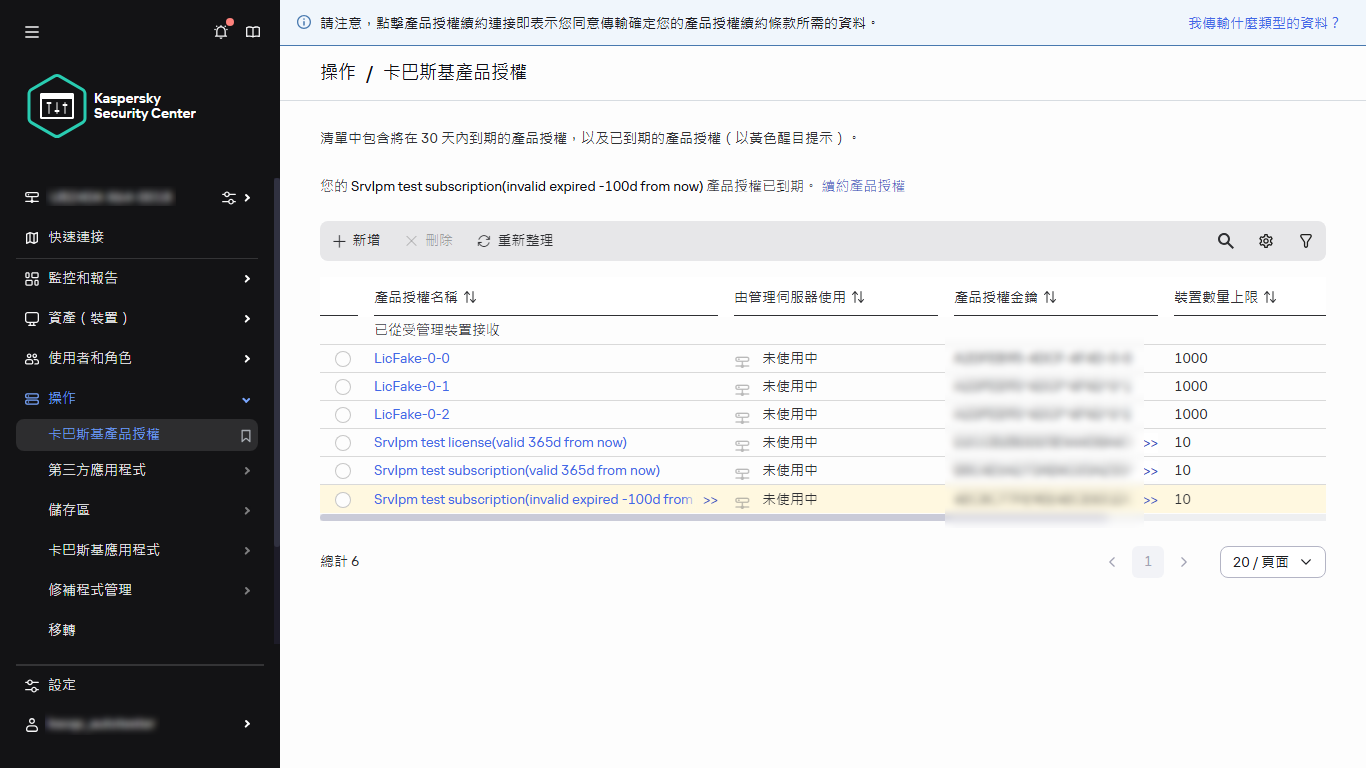Click the search icon in the license toolbar

pos(1225,241)
